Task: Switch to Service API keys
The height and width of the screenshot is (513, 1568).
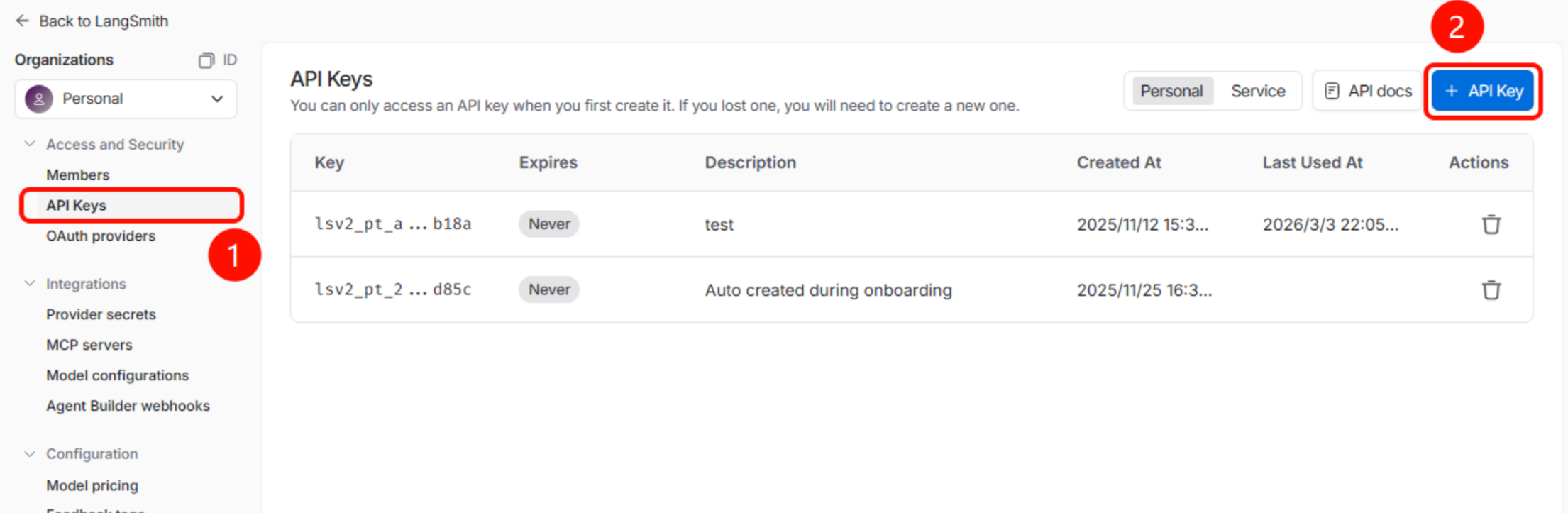Action: tap(1257, 91)
